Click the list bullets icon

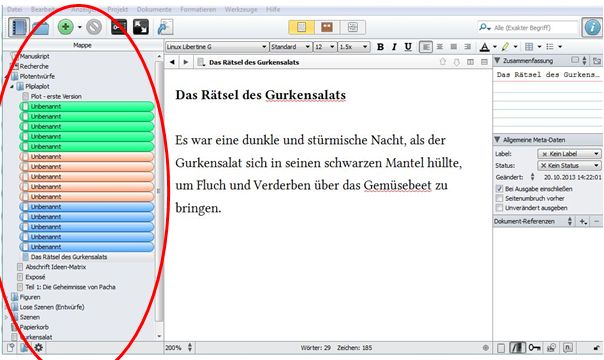pyautogui.click(x=550, y=47)
